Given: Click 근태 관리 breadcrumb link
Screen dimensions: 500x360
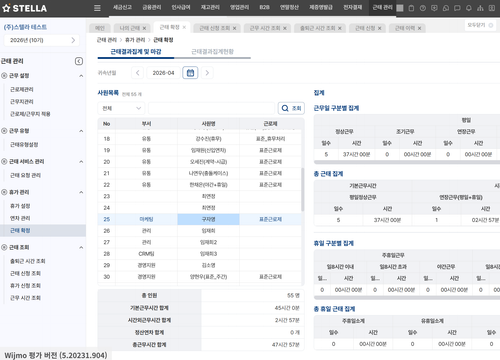Looking at the screenshot, I should point(107,40).
